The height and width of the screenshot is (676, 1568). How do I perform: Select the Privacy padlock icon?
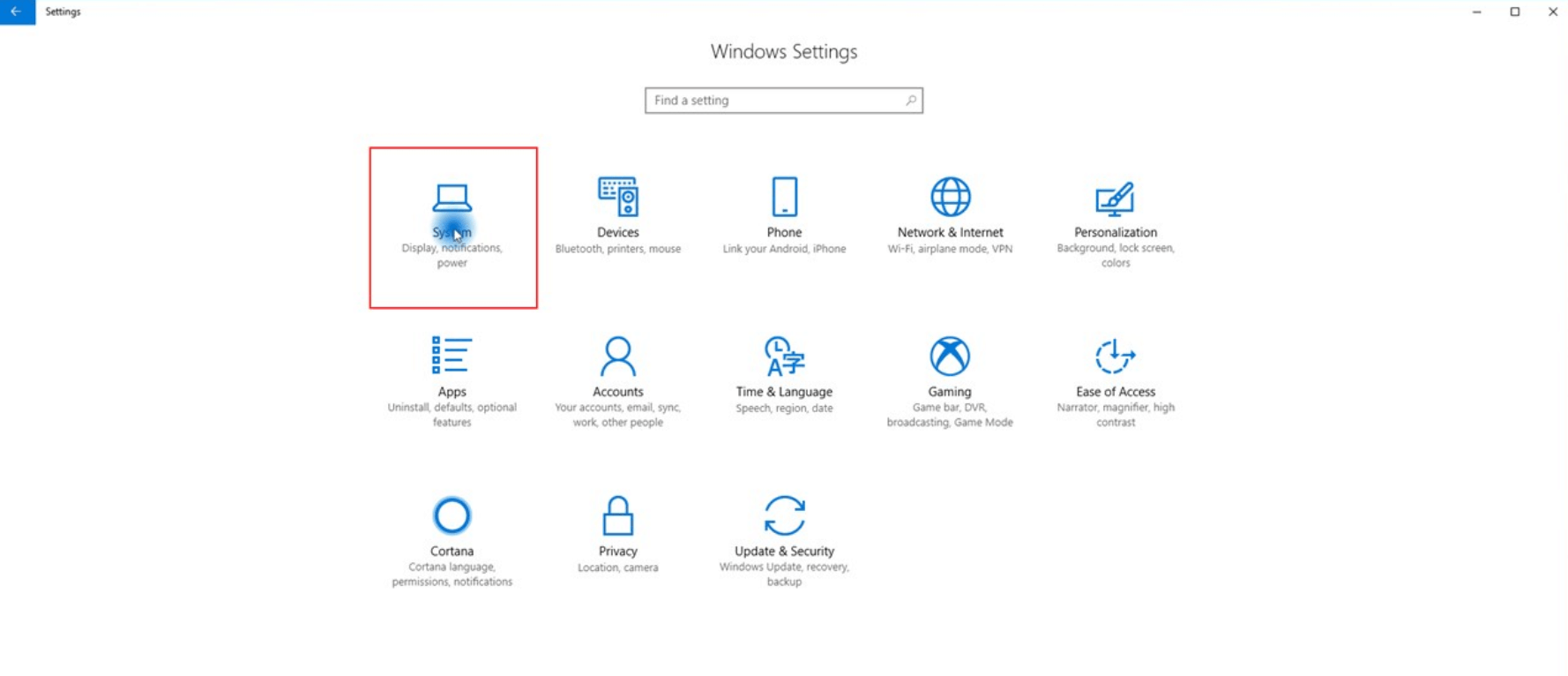click(617, 515)
